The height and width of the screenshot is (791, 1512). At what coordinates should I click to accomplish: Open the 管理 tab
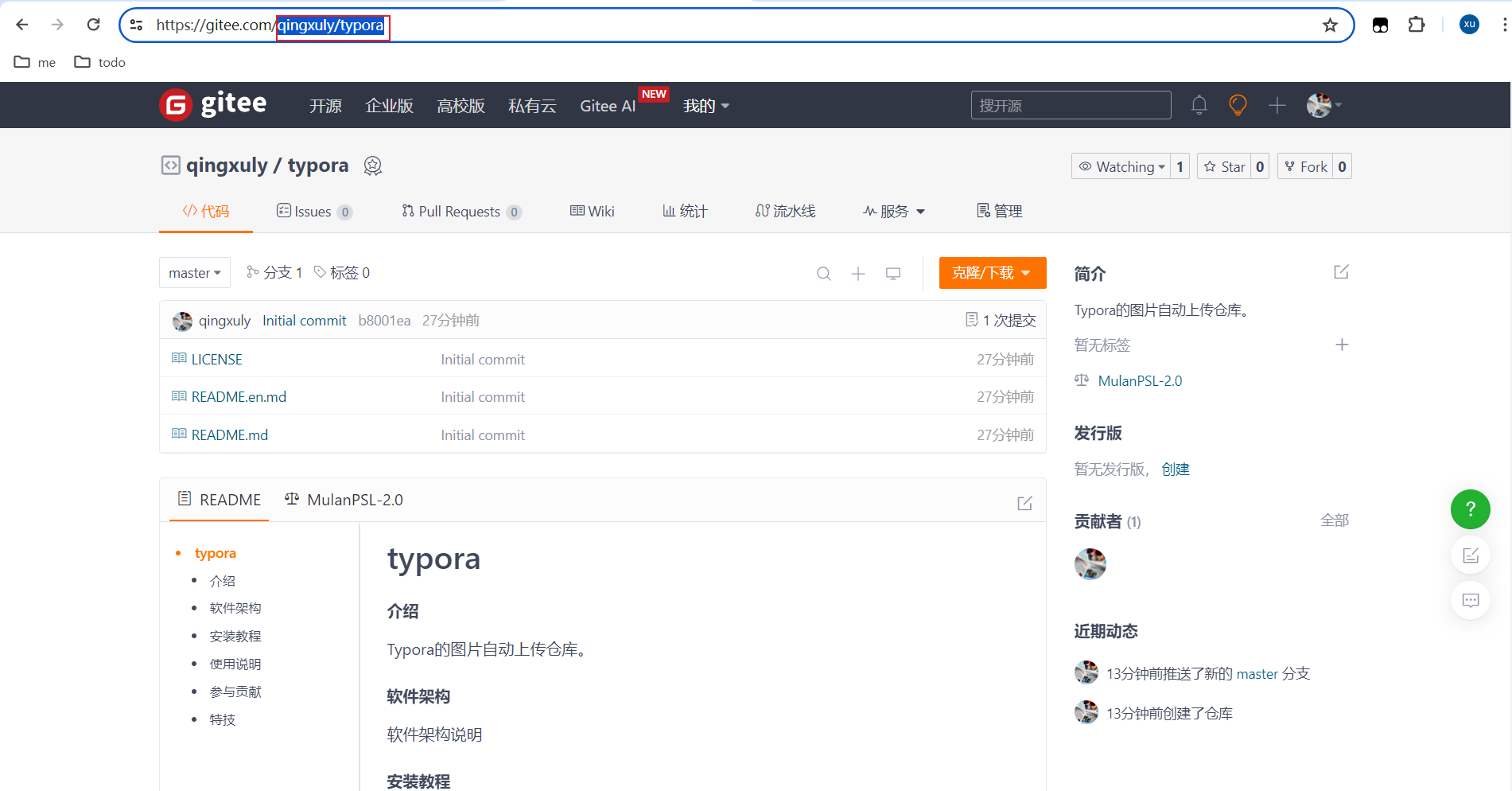(999, 211)
